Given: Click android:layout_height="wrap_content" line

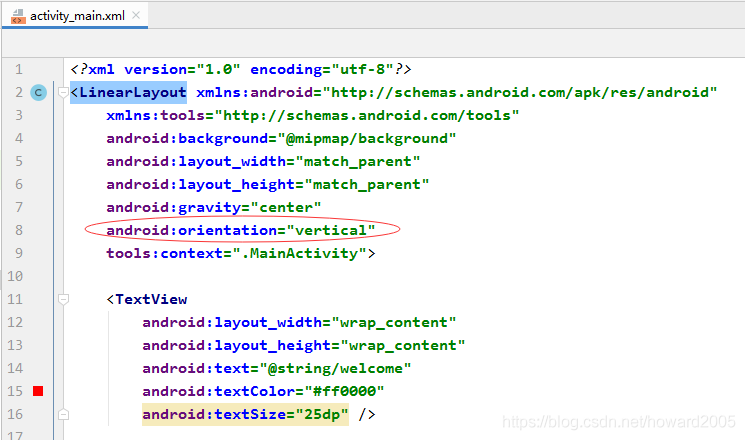Looking at the screenshot, I should 304,345.
